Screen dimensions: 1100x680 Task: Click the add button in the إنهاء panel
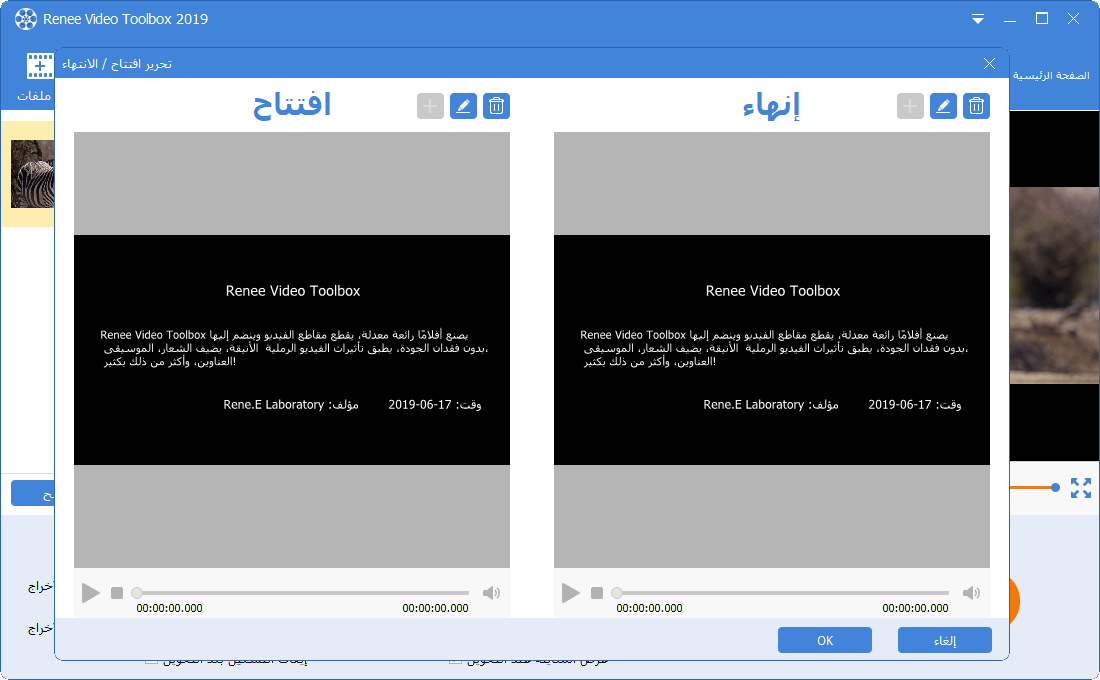coord(910,106)
